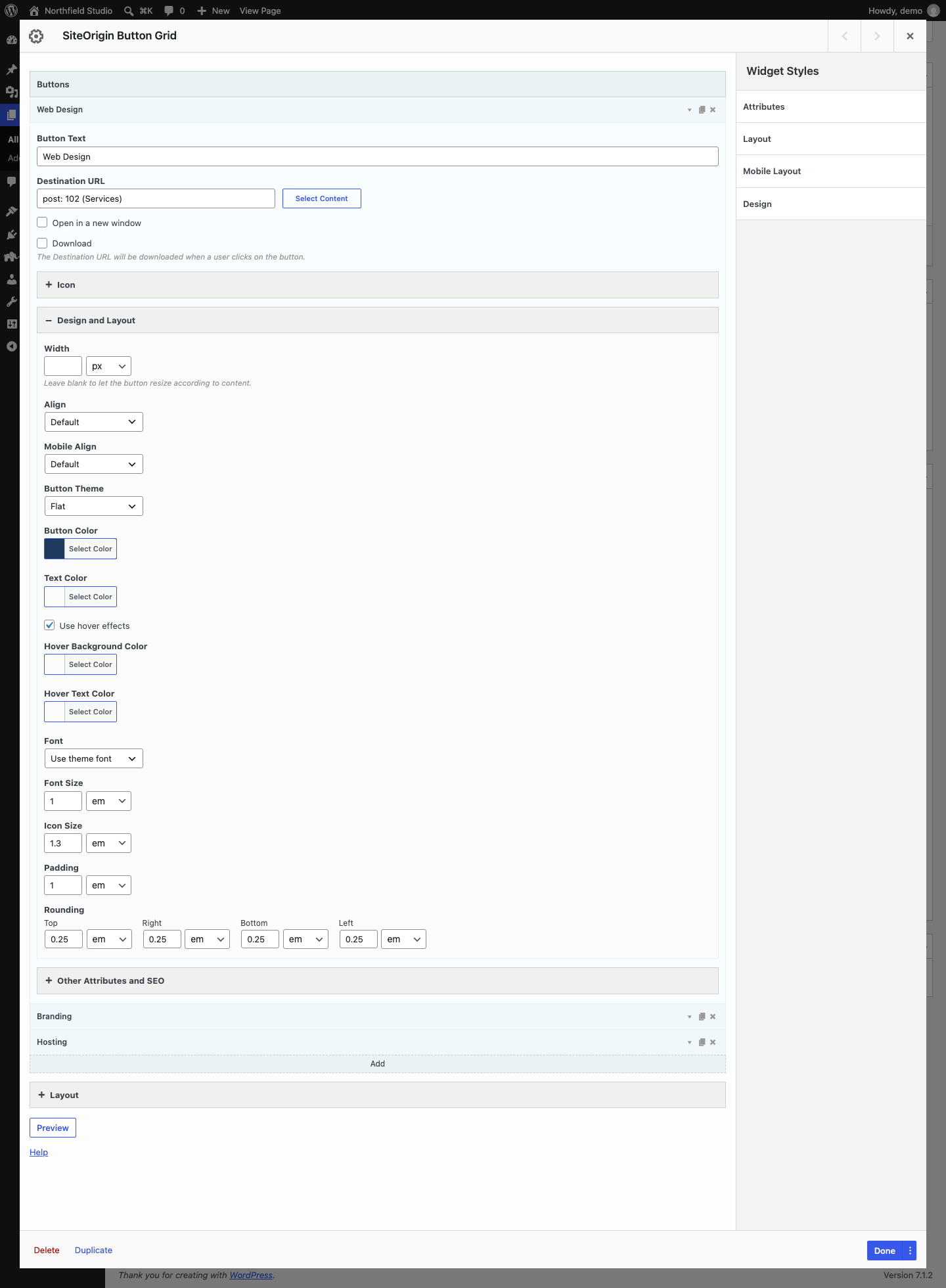Click the Delete link at bottom

tap(47, 1250)
